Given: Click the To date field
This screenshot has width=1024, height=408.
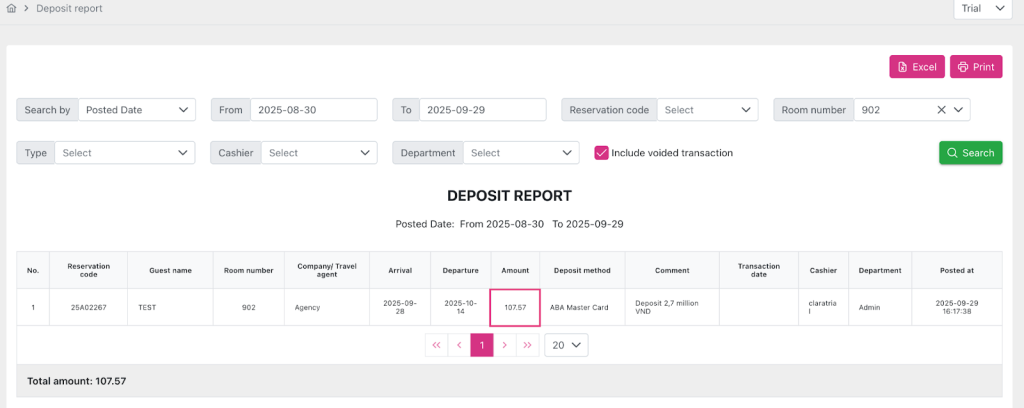Looking at the screenshot, I should 481,110.
